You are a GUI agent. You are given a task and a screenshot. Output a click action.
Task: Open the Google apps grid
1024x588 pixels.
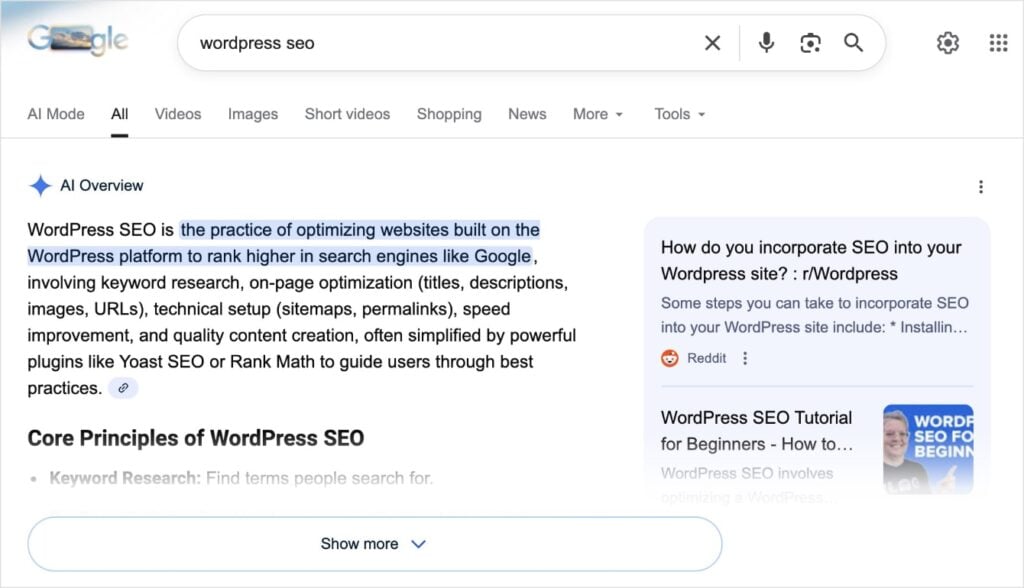click(998, 43)
